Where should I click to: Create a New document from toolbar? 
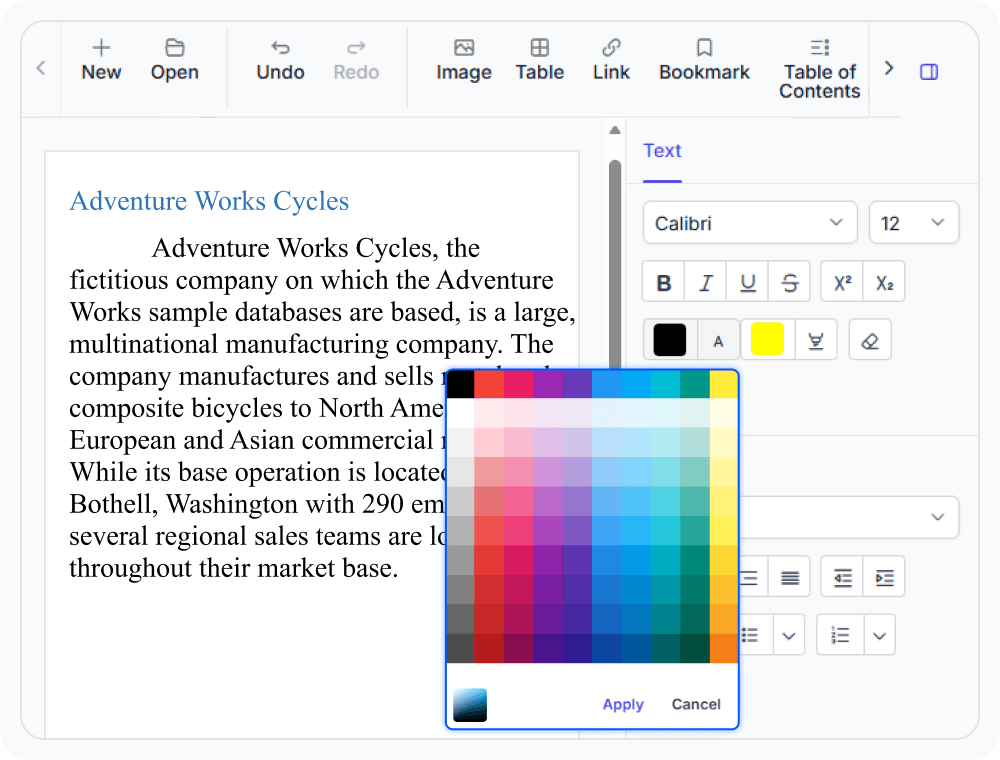(101, 60)
